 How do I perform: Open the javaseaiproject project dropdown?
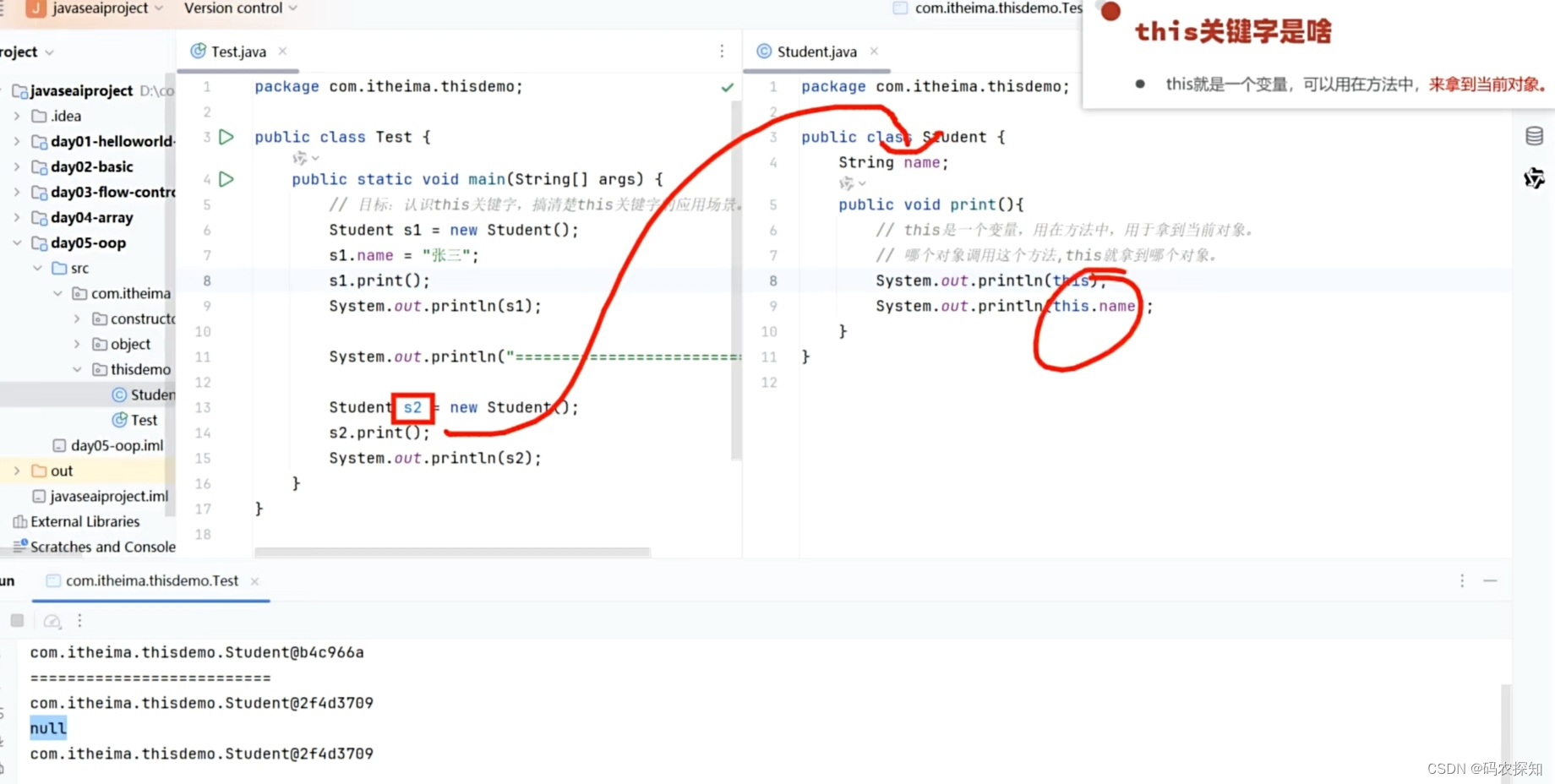(x=106, y=8)
